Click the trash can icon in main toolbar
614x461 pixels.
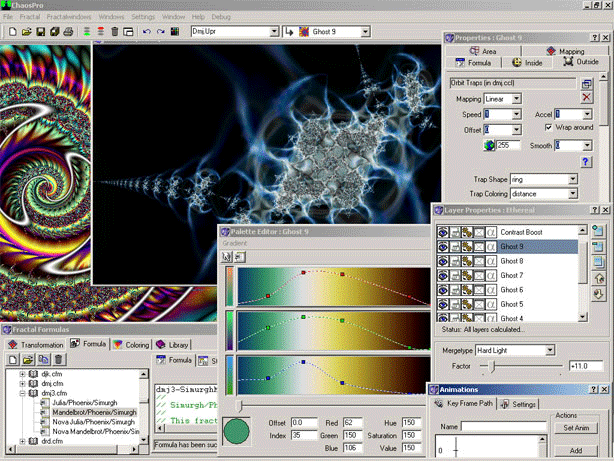114,32
